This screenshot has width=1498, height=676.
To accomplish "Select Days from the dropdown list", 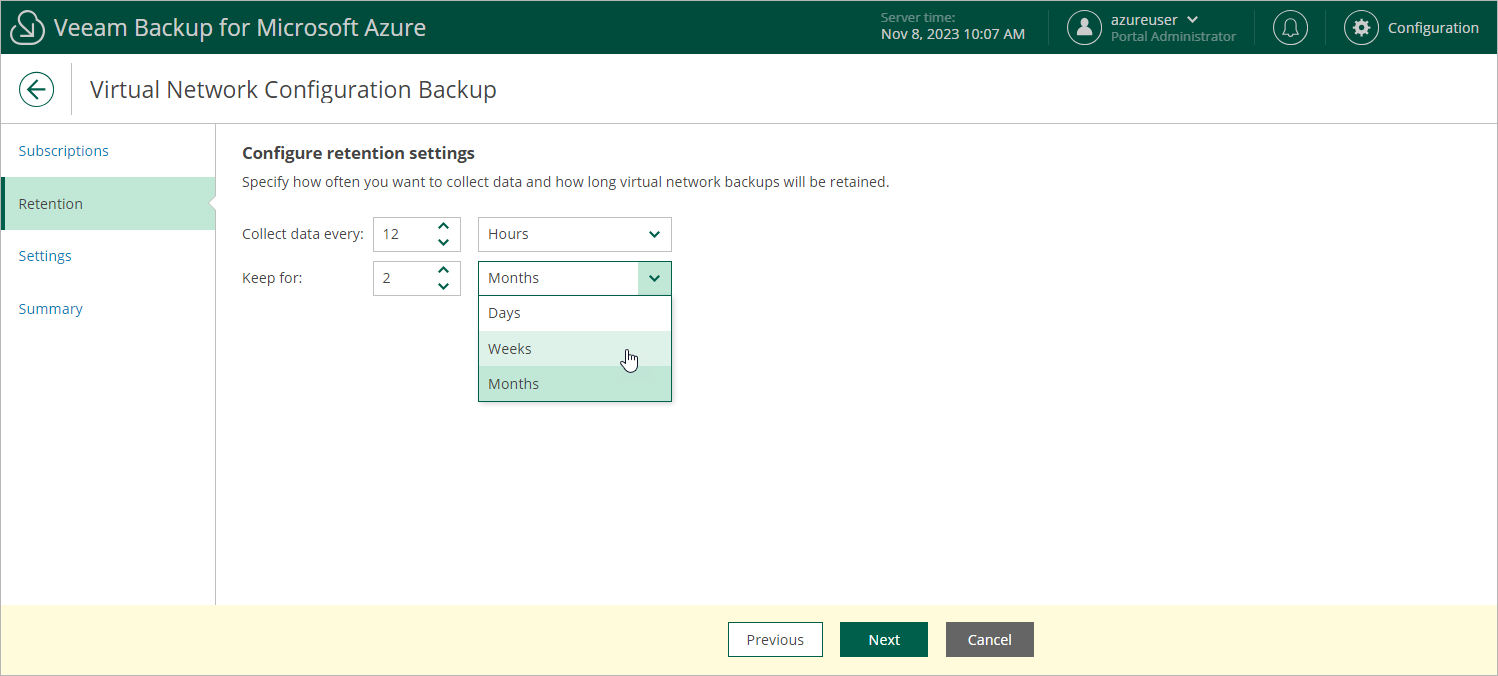I will [x=575, y=313].
